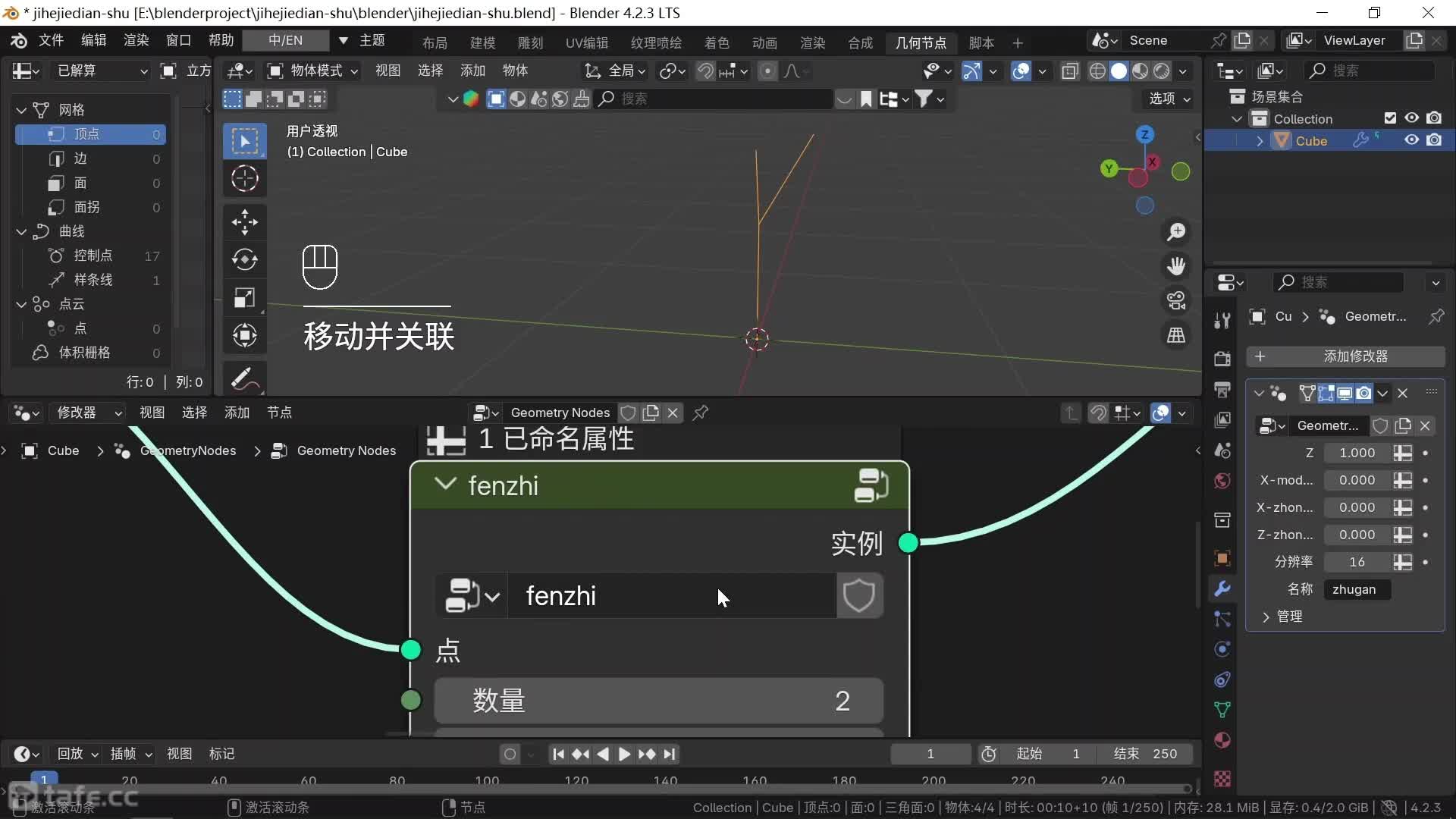Pin the Geometry Nodes node tree
1456x819 pixels.
click(x=701, y=413)
